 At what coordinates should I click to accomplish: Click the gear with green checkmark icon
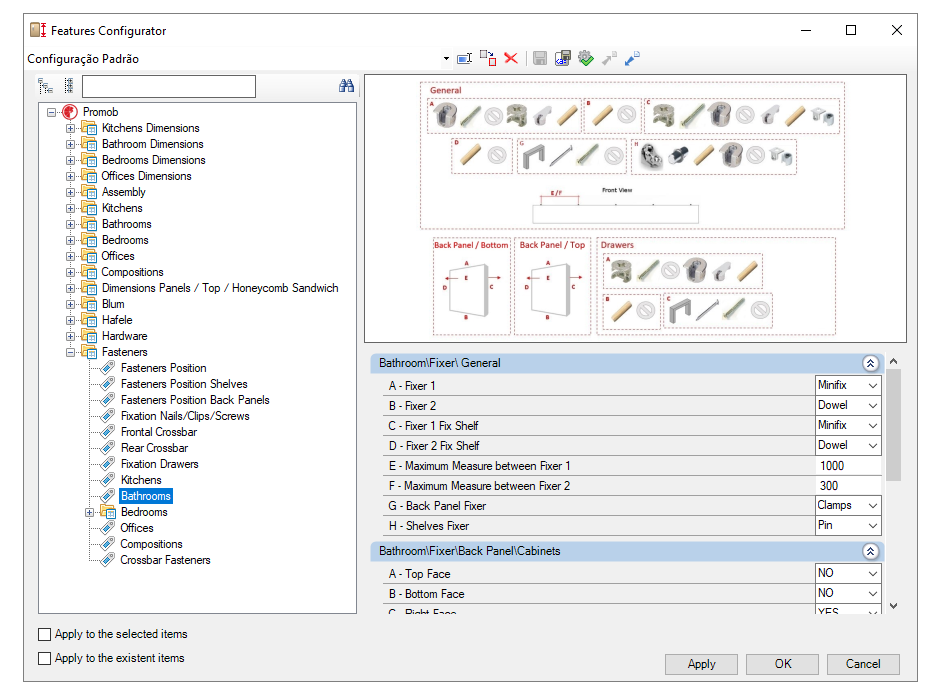pos(586,58)
